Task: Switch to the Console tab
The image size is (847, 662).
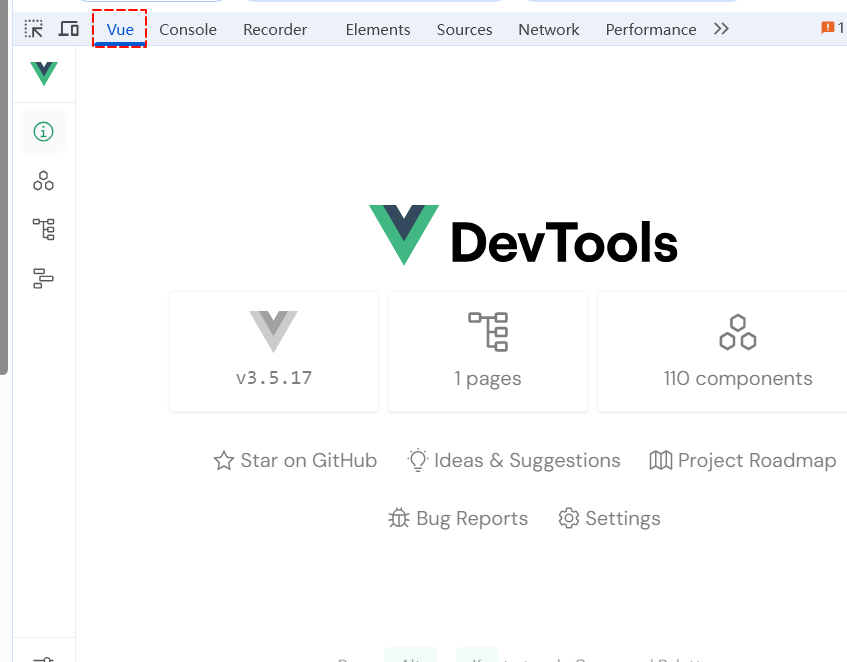Action: [x=188, y=29]
